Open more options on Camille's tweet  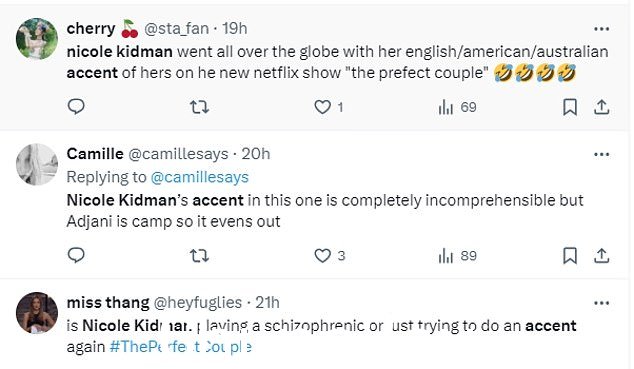pyautogui.click(x=601, y=154)
